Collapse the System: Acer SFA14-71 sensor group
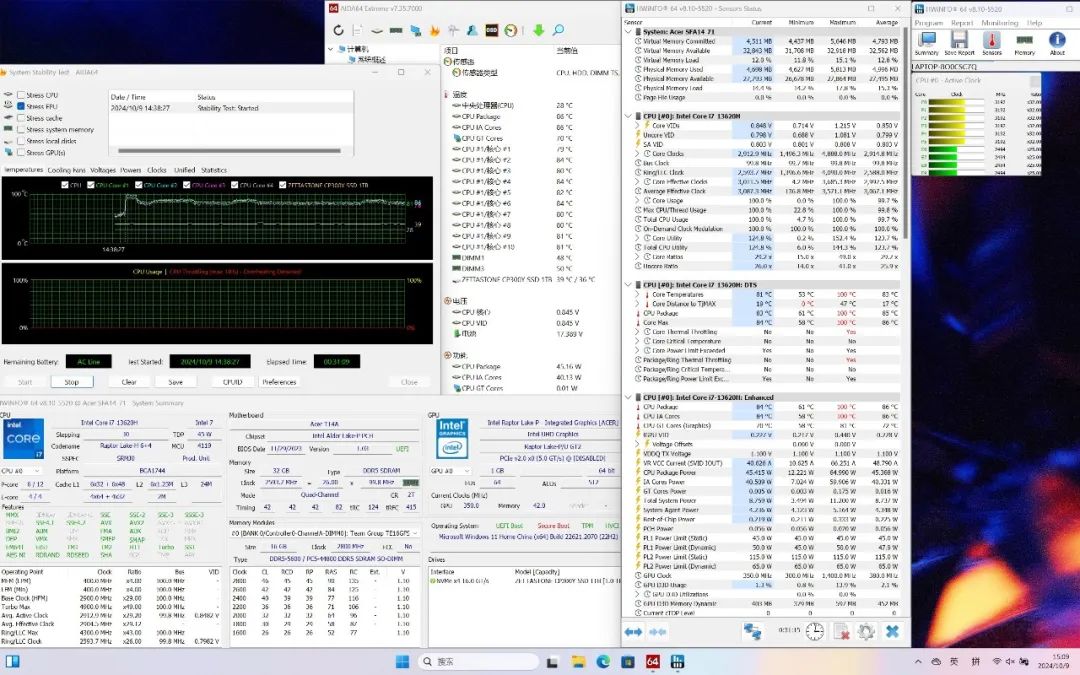The image size is (1080, 675). [x=628, y=32]
